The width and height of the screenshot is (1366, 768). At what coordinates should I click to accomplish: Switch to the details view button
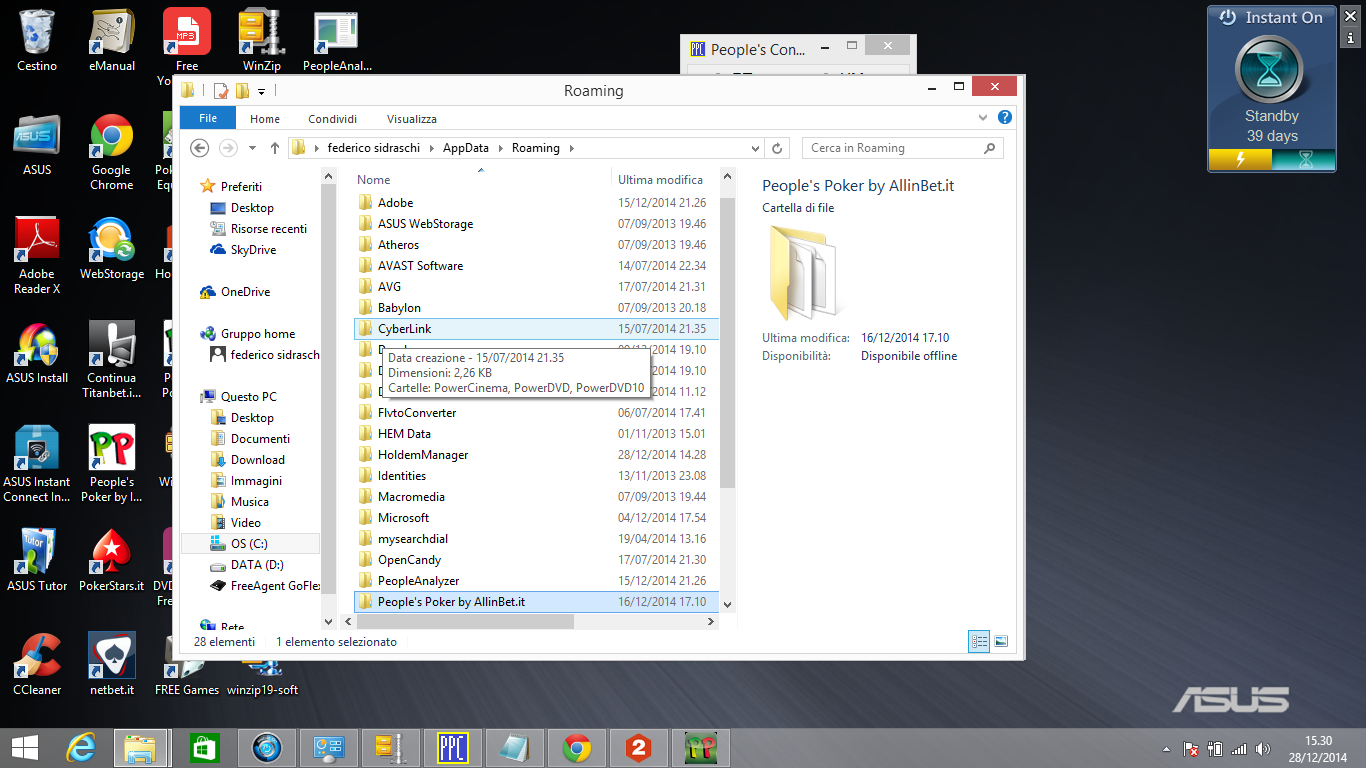tap(979, 642)
